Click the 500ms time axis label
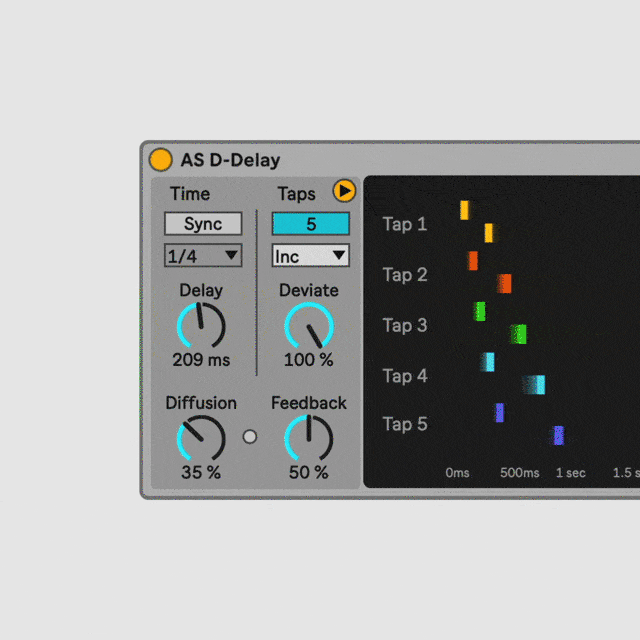Image resolution: width=640 pixels, height=640 pixels. pos(520,473)
